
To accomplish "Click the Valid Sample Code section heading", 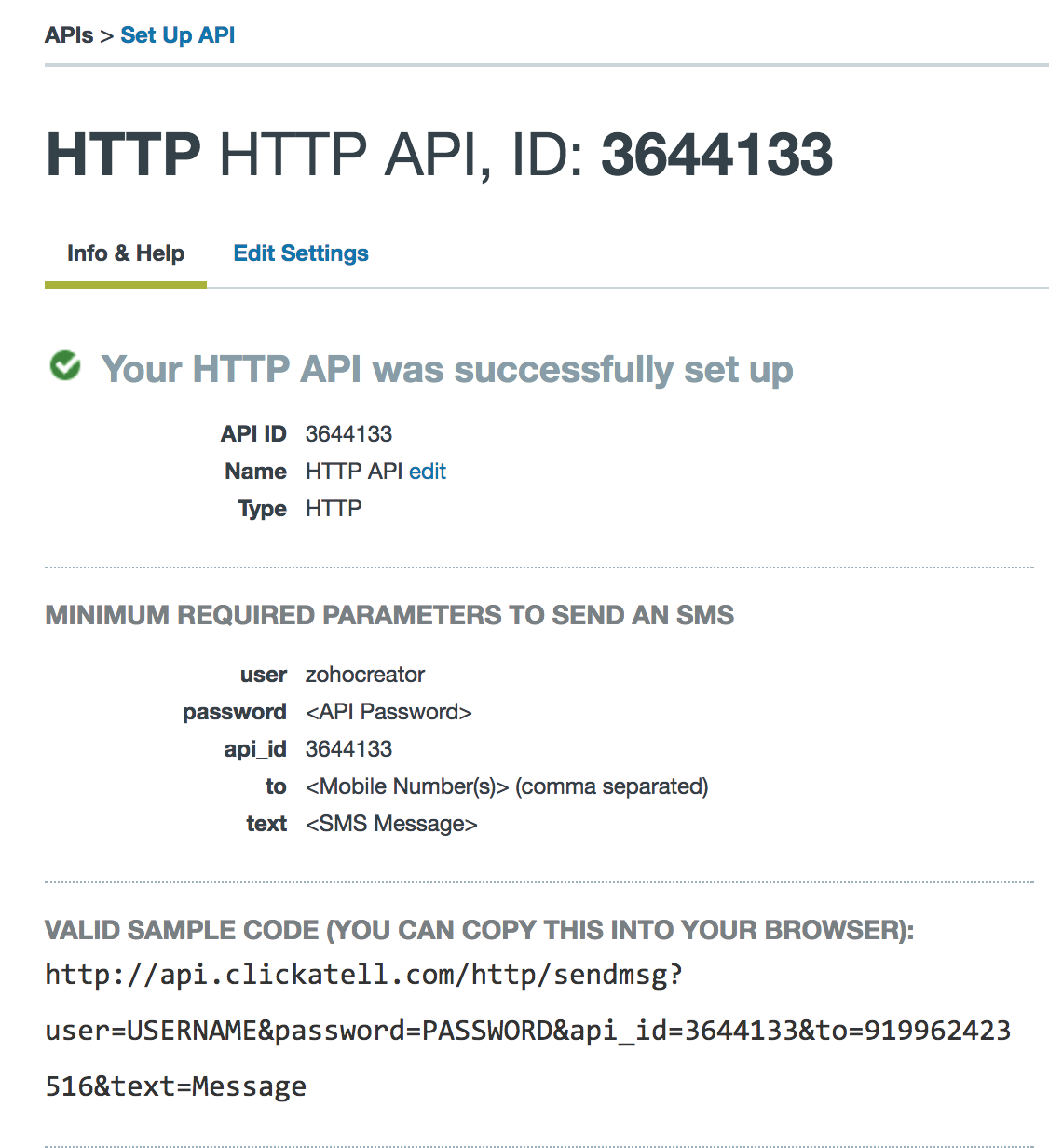I will click(479, 930).
